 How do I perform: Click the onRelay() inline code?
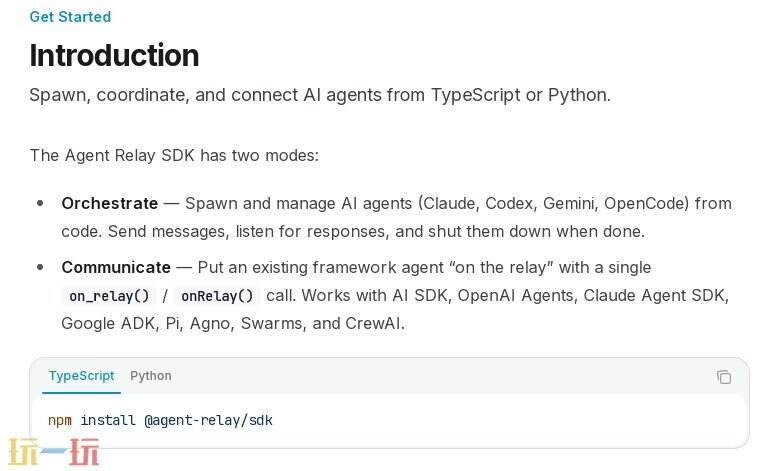(217, 296)
